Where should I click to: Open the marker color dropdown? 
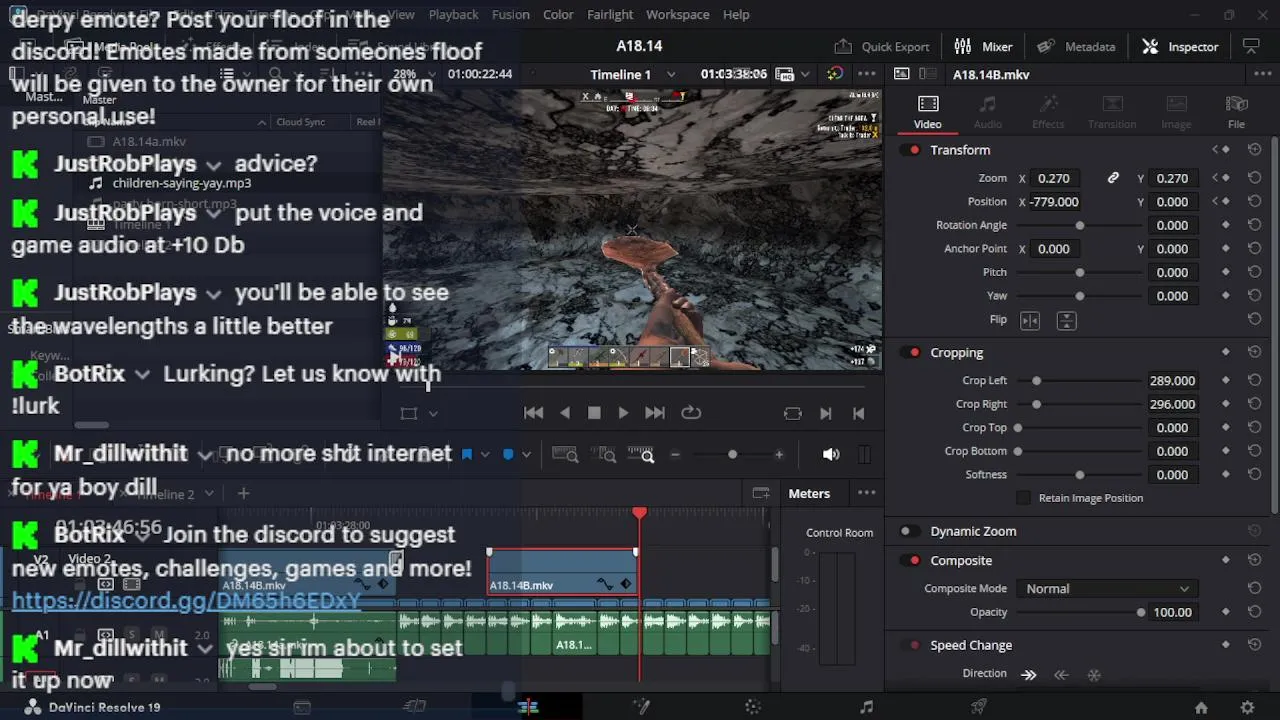(x=526, y=455)
